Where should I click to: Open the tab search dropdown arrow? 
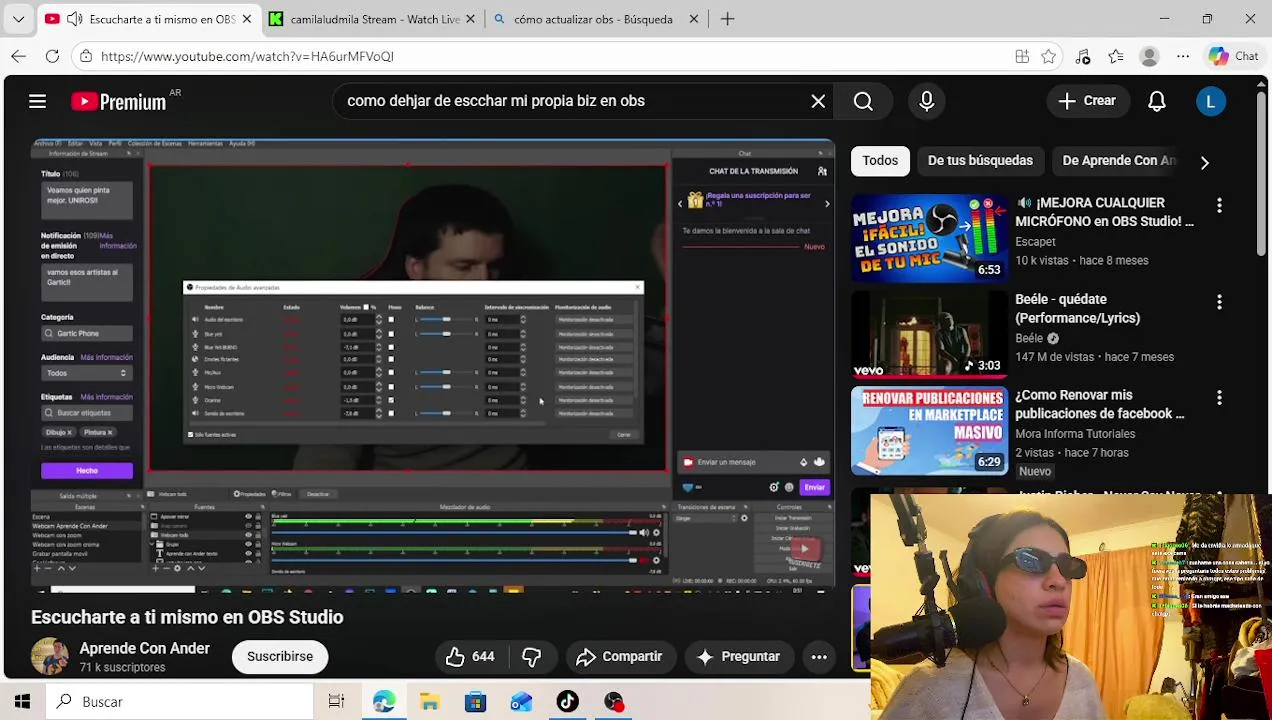point(19,19)
